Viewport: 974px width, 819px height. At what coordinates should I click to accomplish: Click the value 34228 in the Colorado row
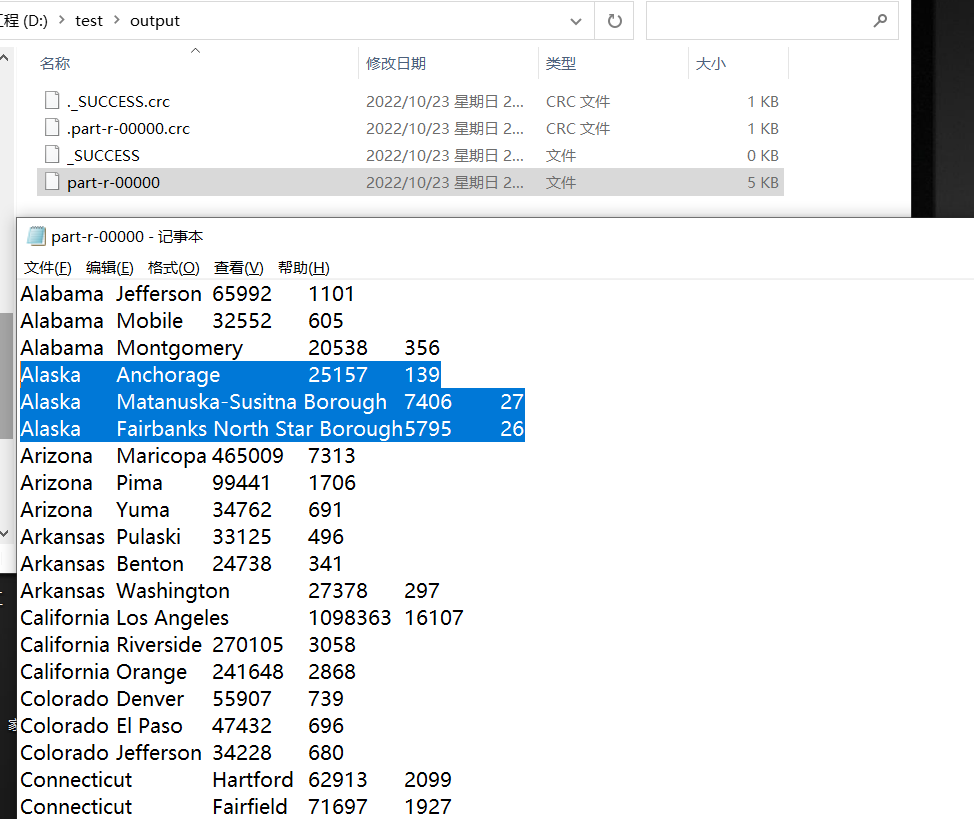[242, 753]
